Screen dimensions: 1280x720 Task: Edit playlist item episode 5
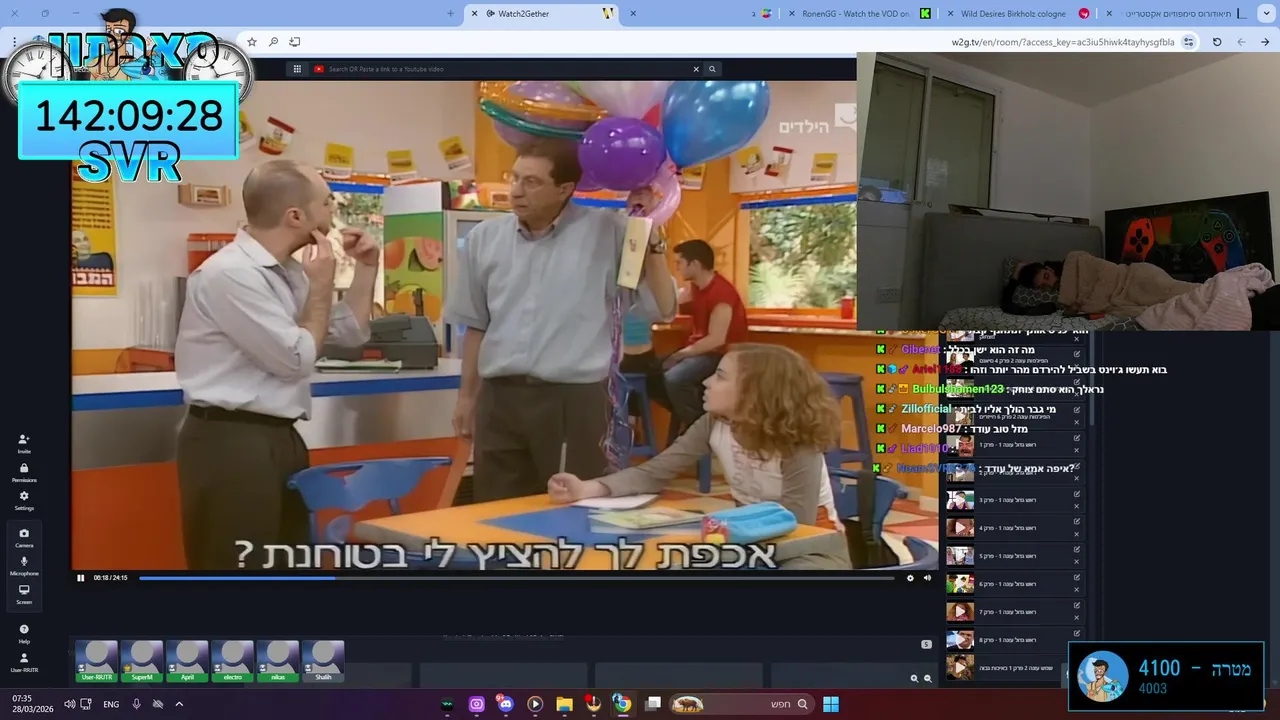1077,550
